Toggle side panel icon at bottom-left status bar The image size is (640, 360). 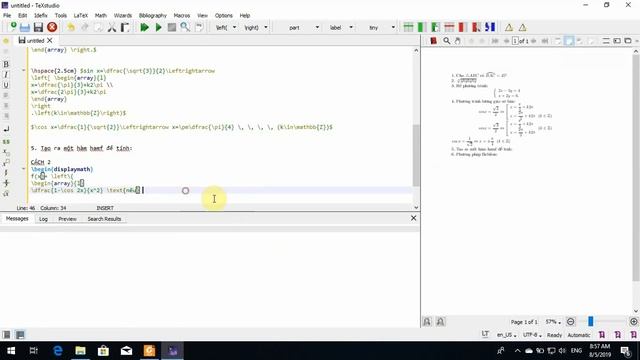coord(7,335)
